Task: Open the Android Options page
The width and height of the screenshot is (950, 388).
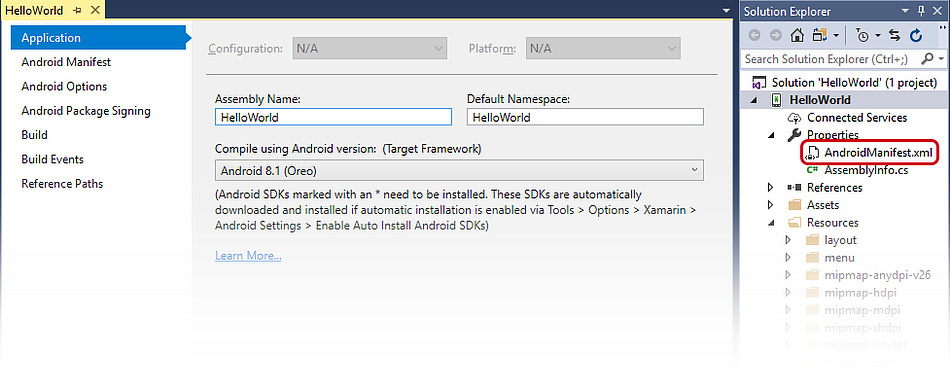Action: 64,86
